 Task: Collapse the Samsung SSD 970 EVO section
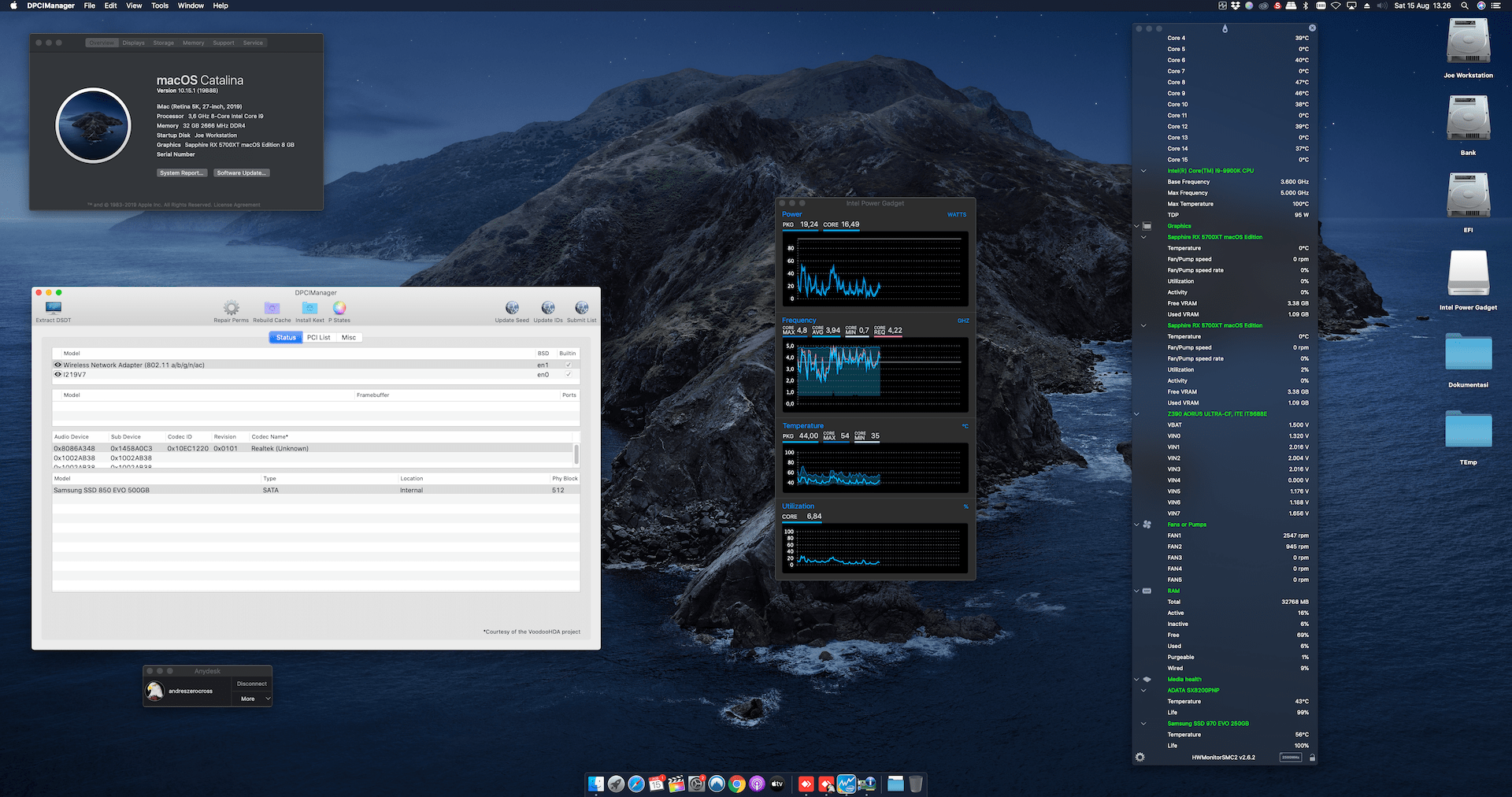tap(1143, 723)
